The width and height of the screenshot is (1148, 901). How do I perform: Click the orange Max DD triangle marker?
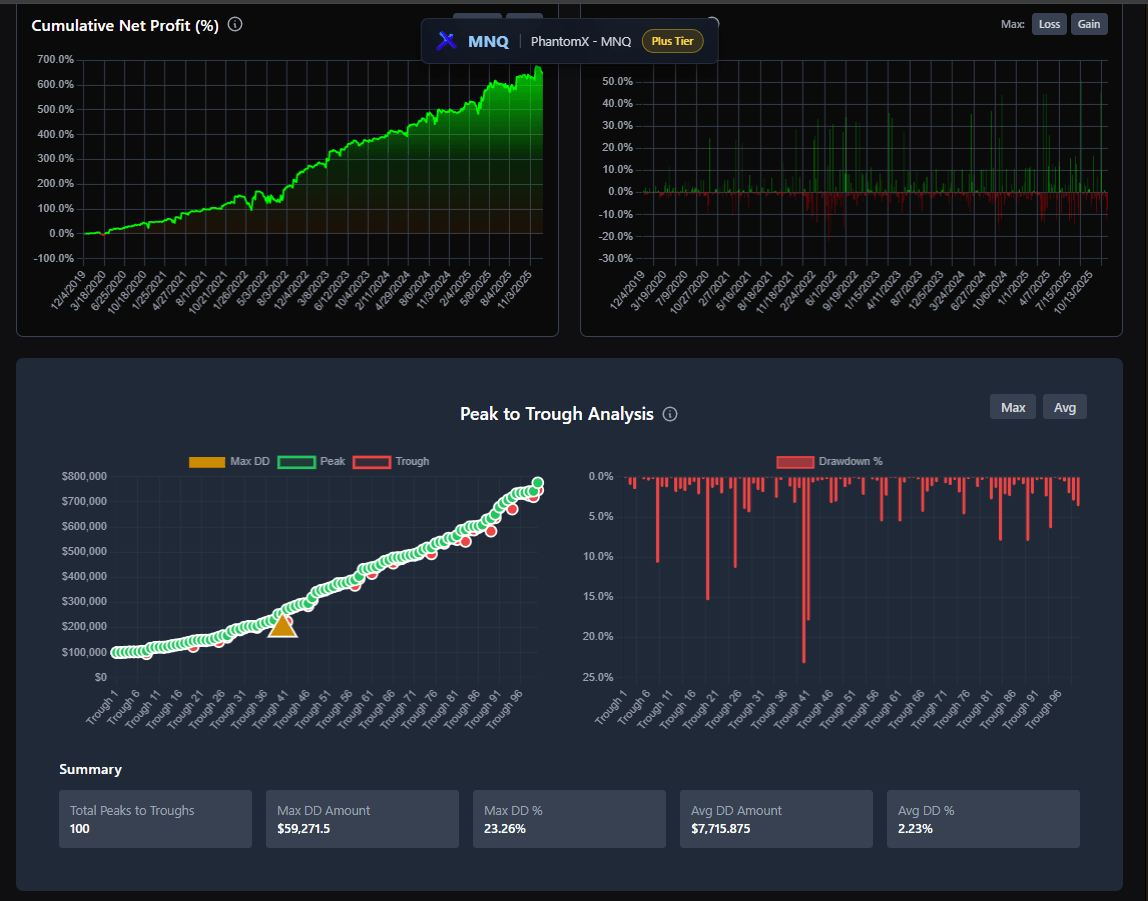[x=282, y=626]
